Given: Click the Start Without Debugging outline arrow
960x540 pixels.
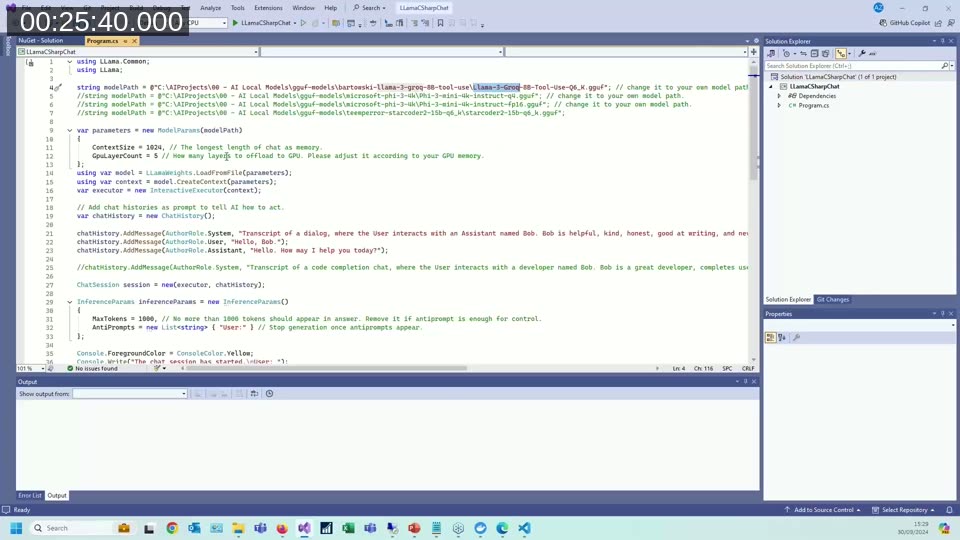Looking at the screenshot, I should coord(303,23).
